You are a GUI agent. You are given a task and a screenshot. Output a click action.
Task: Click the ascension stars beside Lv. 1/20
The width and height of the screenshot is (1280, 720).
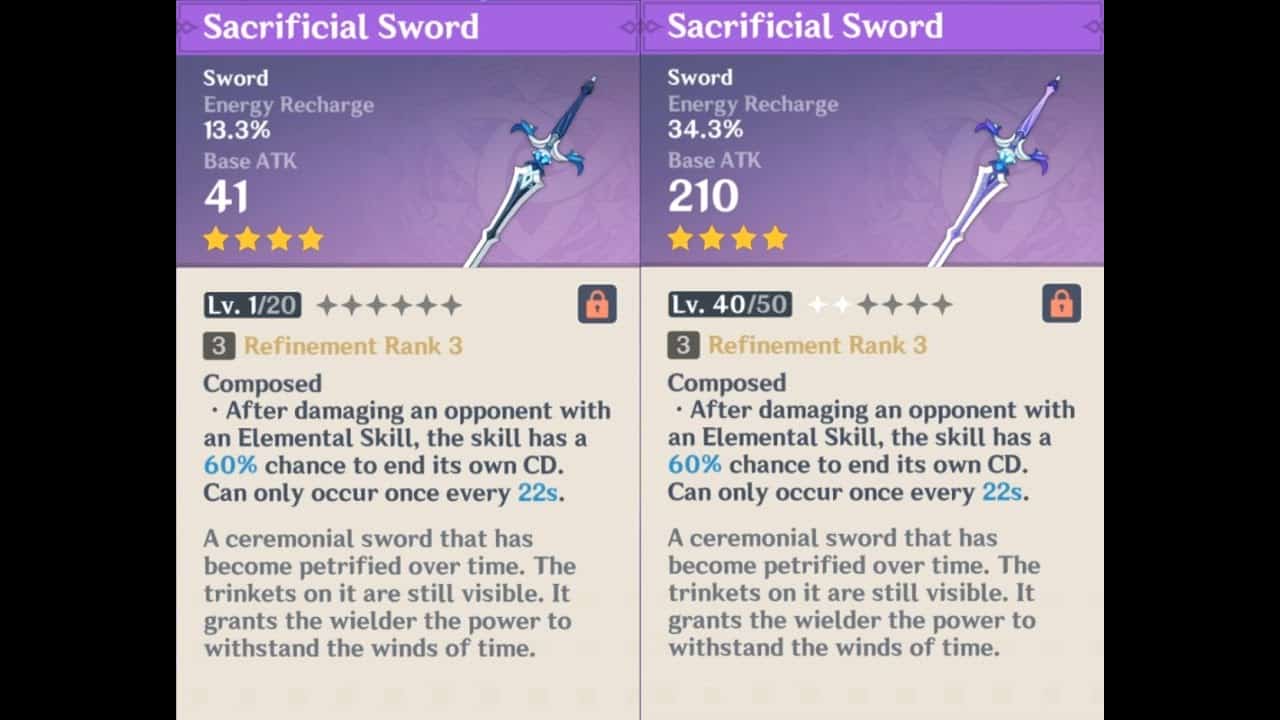pos(389,305)
